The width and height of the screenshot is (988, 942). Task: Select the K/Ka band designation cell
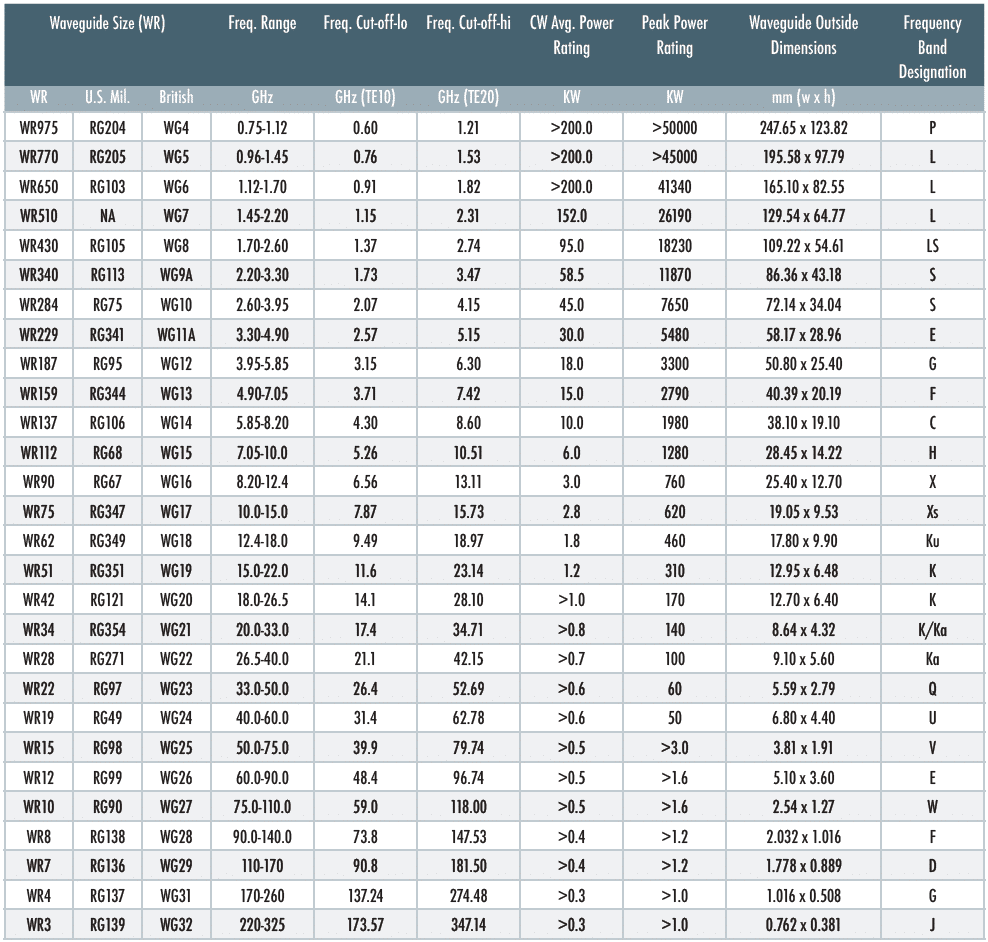click(x=931, y=630)
